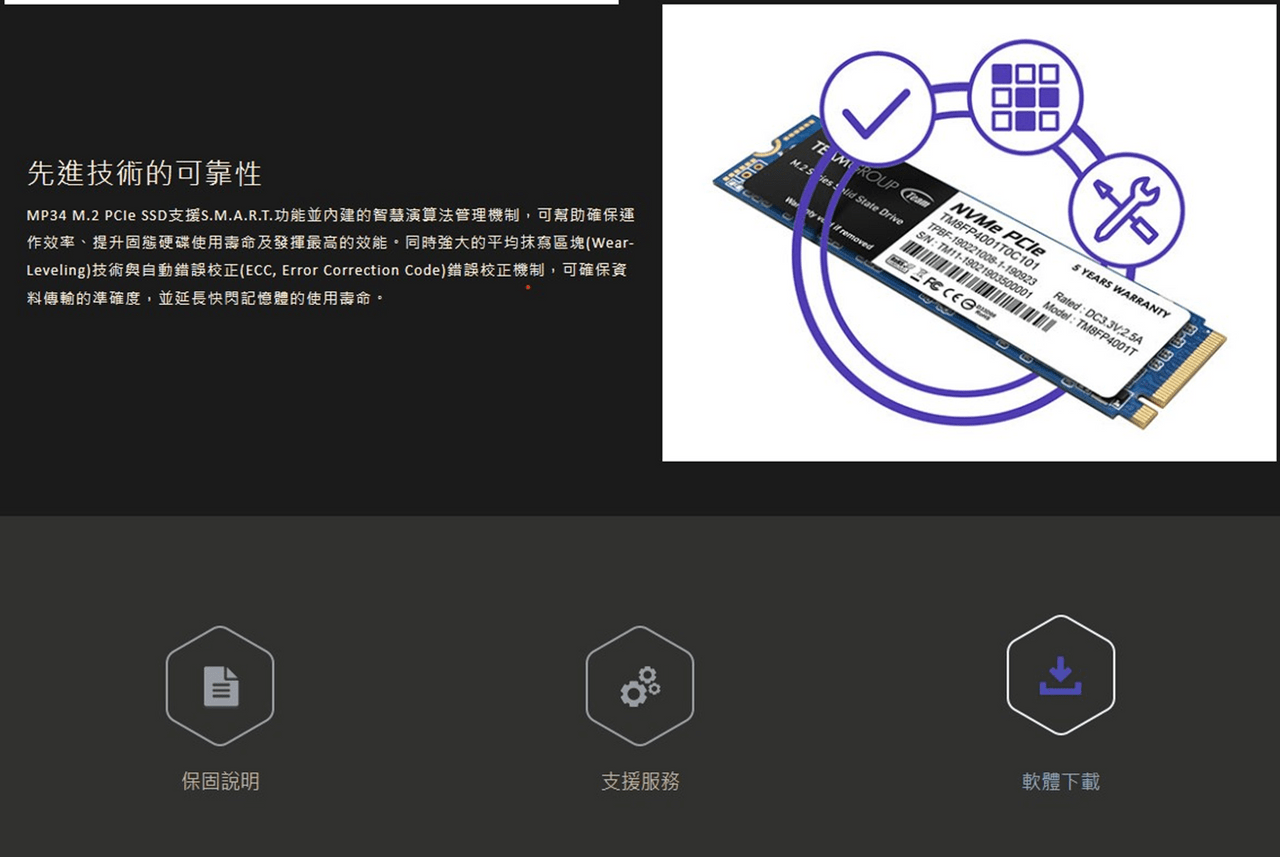Click the wrench tools circle icon
Image resolution: width=1280 pixels, height=857 pixels.
pyautogui.click(x=1126, y=209)
